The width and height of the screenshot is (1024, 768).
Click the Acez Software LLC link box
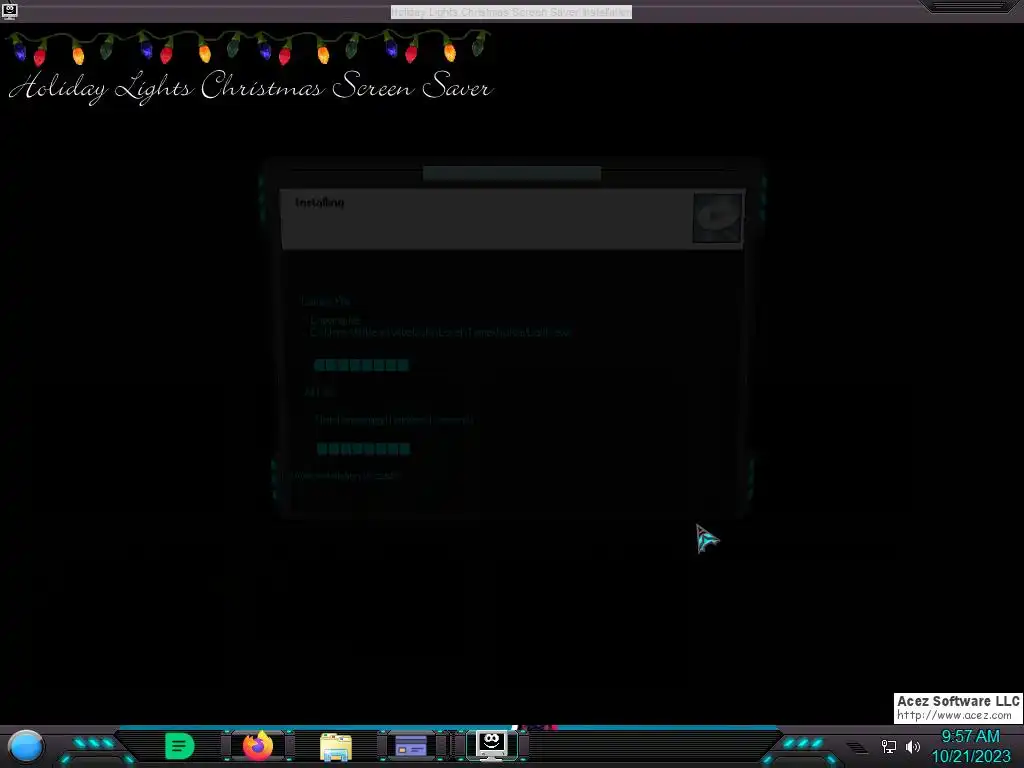(958, 709)
